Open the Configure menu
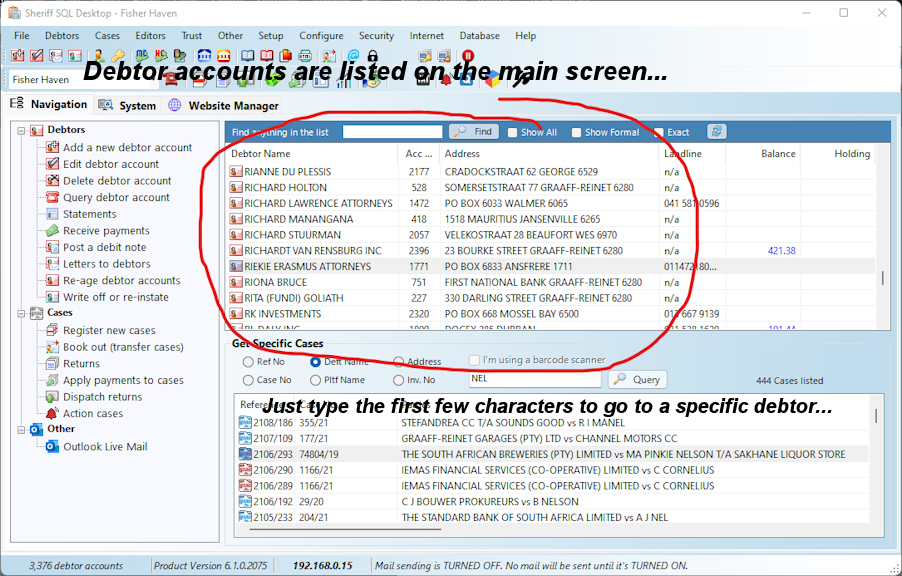 (x=321, y=36)
